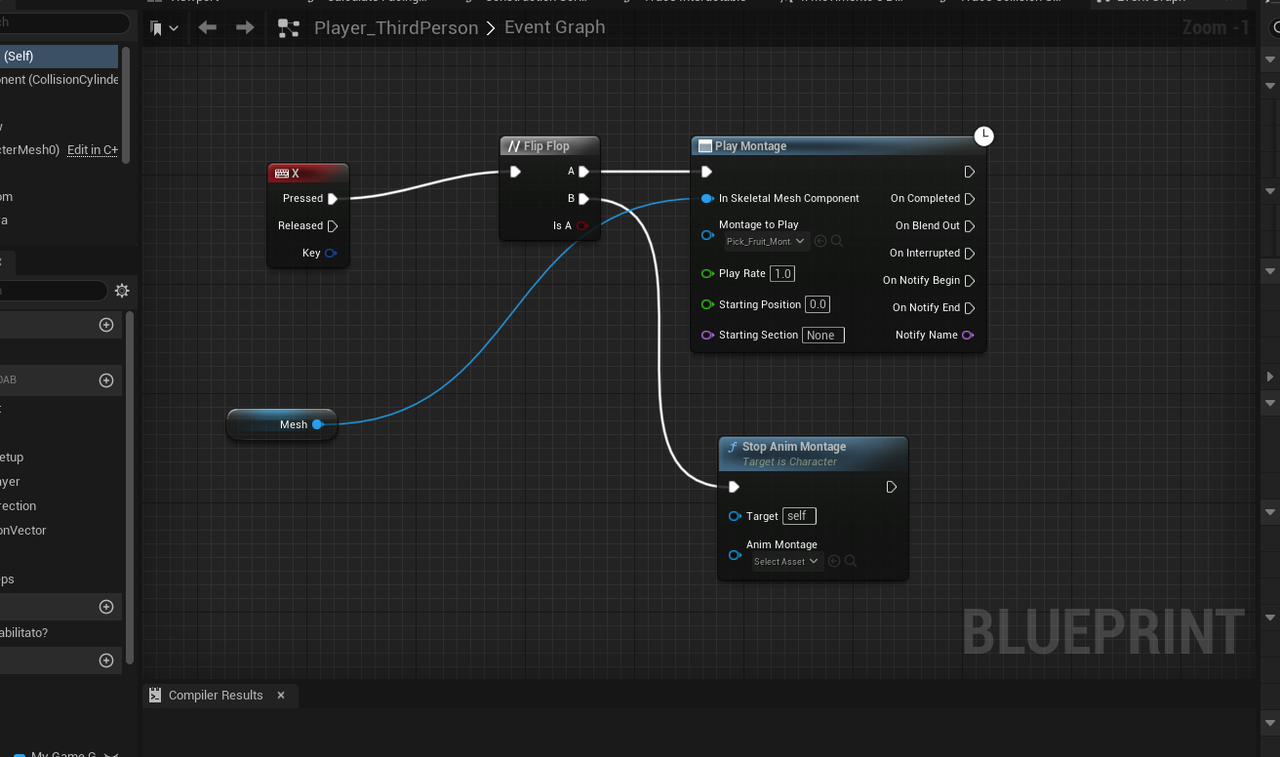Click the back navigation arrow

point(207,27)
